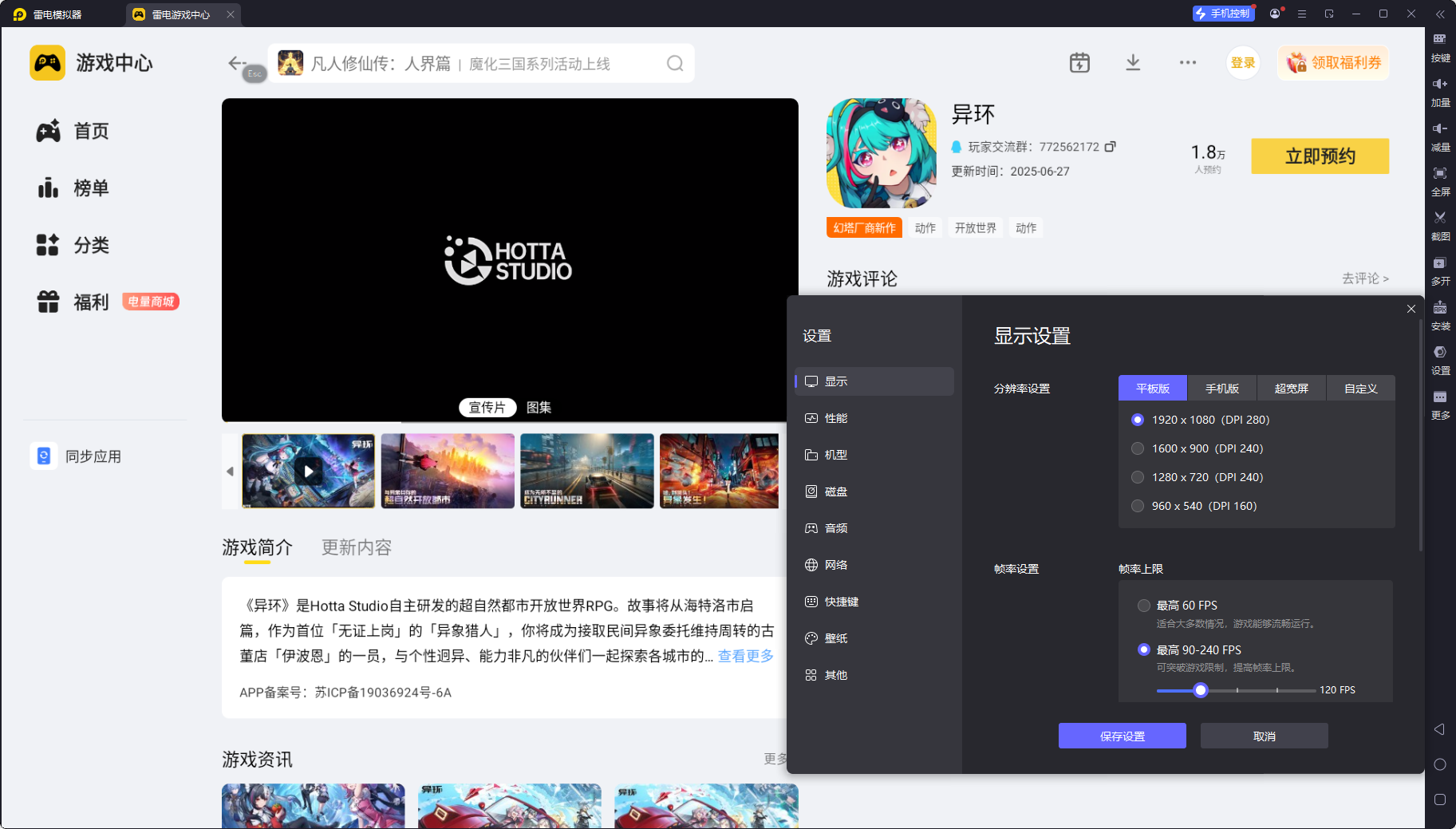The width and height of the screenshot is (1456, 829).
Task: Expand the 查看更多 game description link
Action: click(x=745, y=656)
